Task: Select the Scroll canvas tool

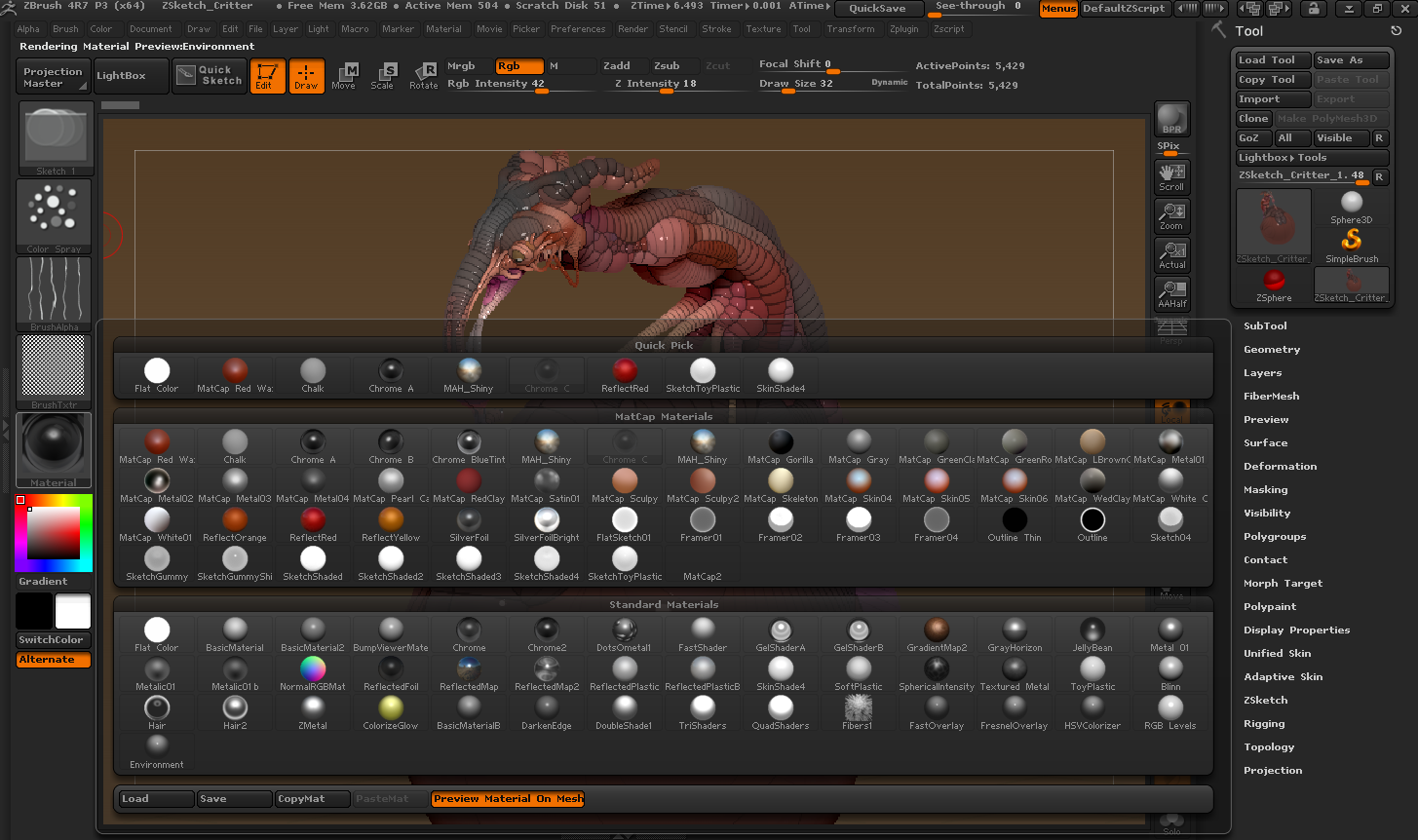Action: click(1171, 177)
